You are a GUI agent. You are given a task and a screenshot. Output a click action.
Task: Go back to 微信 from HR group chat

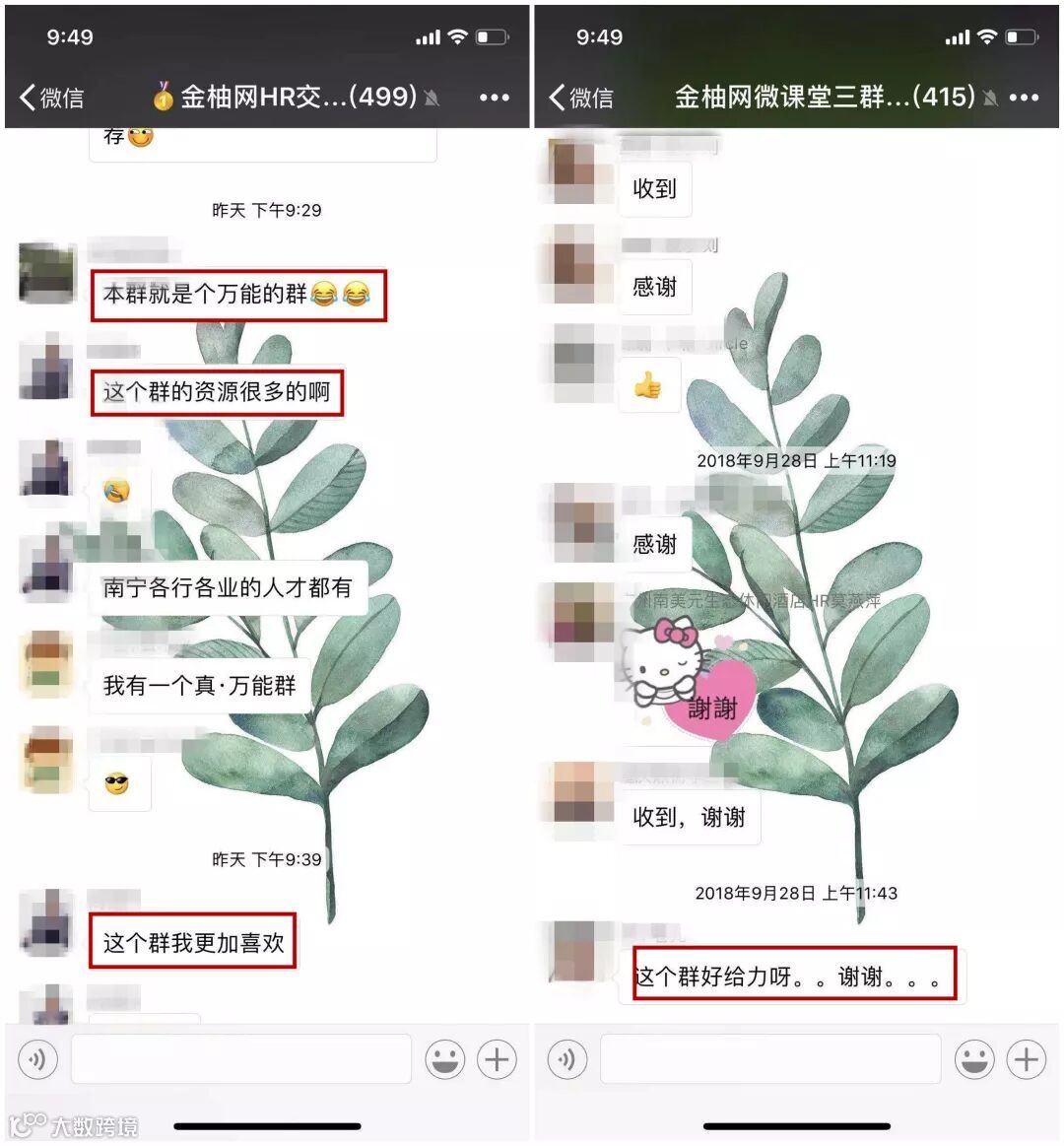point(51,98)
